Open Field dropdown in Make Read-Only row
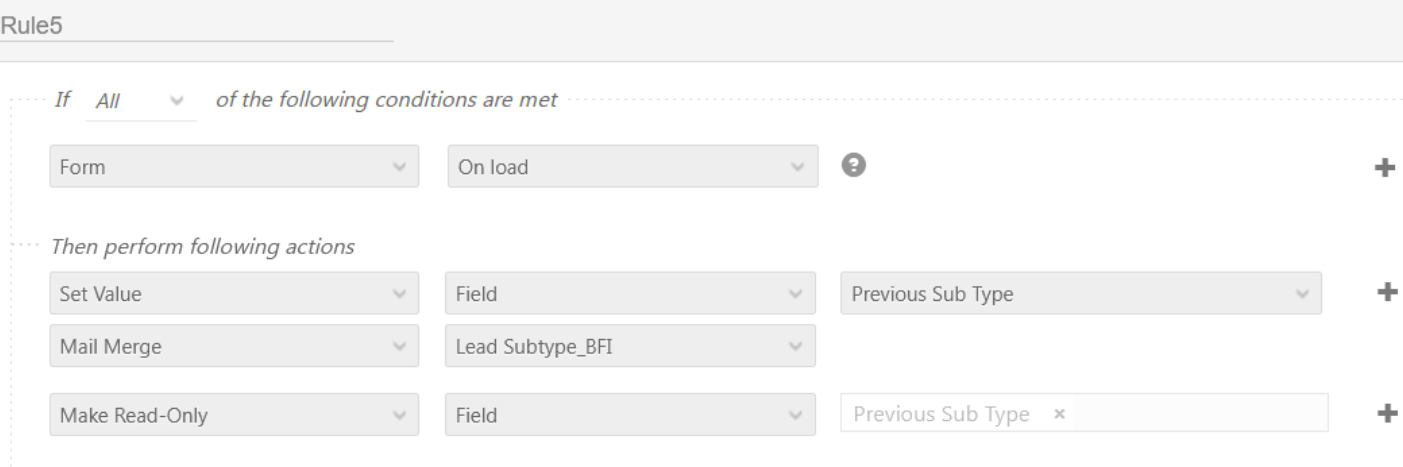Image resolution: width=1403 pixels, height=467 pixels. [631, 416]
